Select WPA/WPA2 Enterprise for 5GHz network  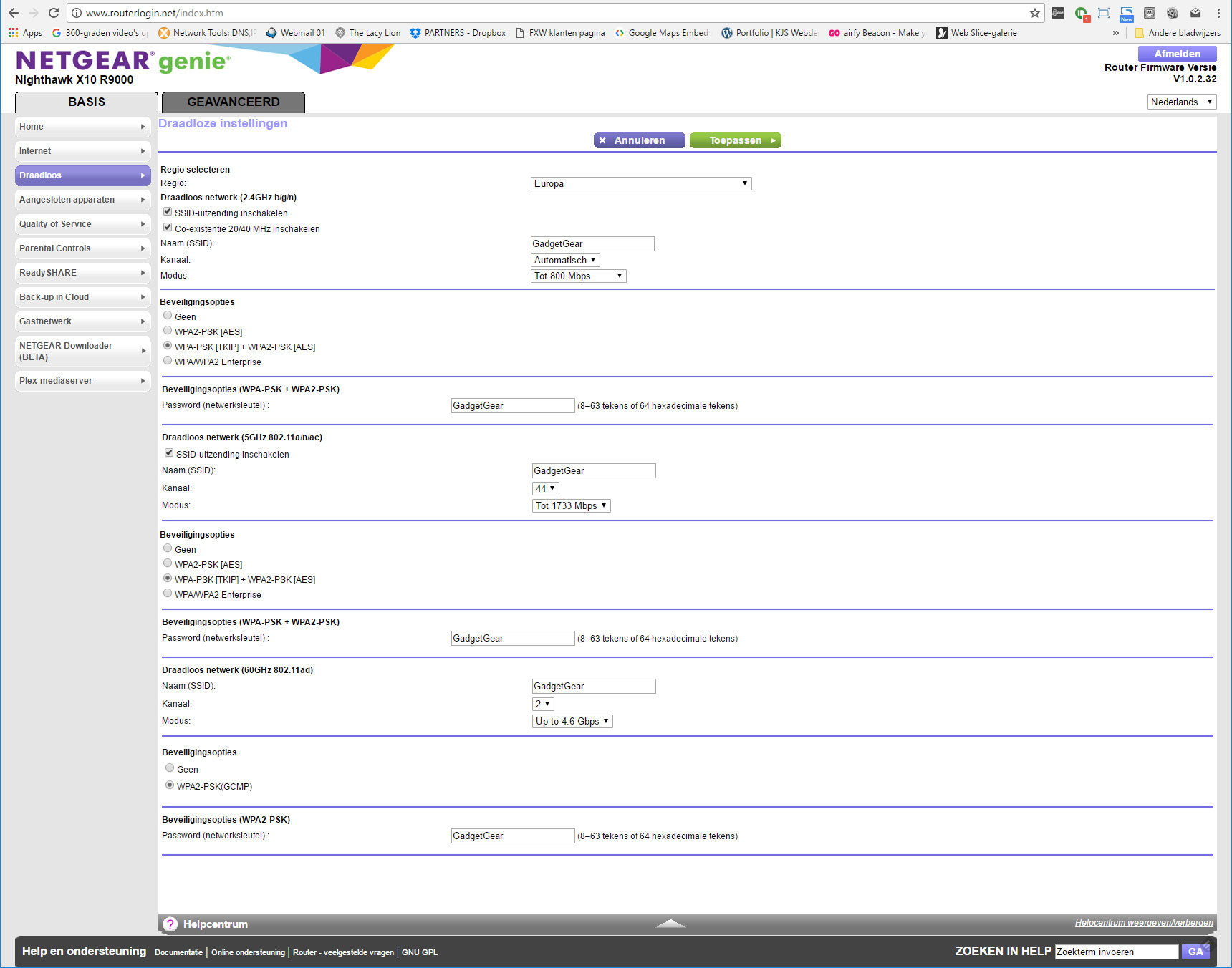click(168, 594)
